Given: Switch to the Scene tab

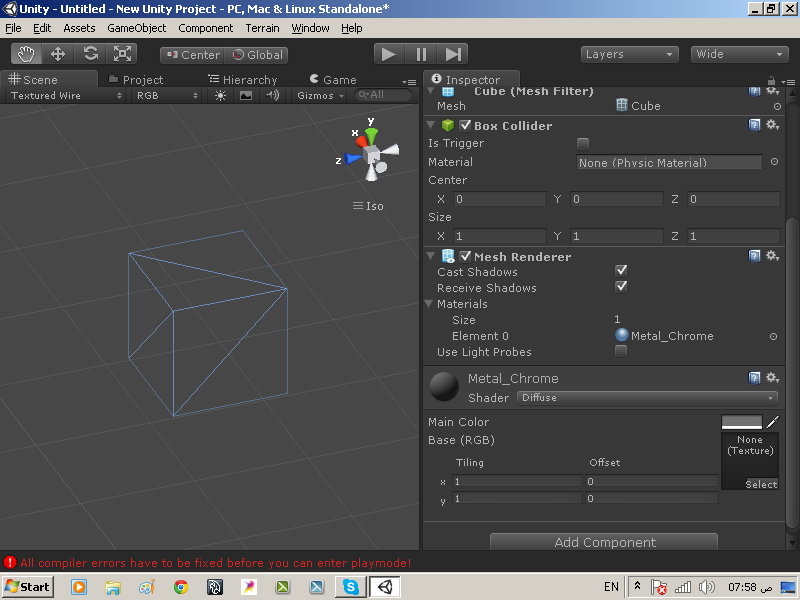Looking at the screenshot, I should pyautogui.click(x=48, y=80).
